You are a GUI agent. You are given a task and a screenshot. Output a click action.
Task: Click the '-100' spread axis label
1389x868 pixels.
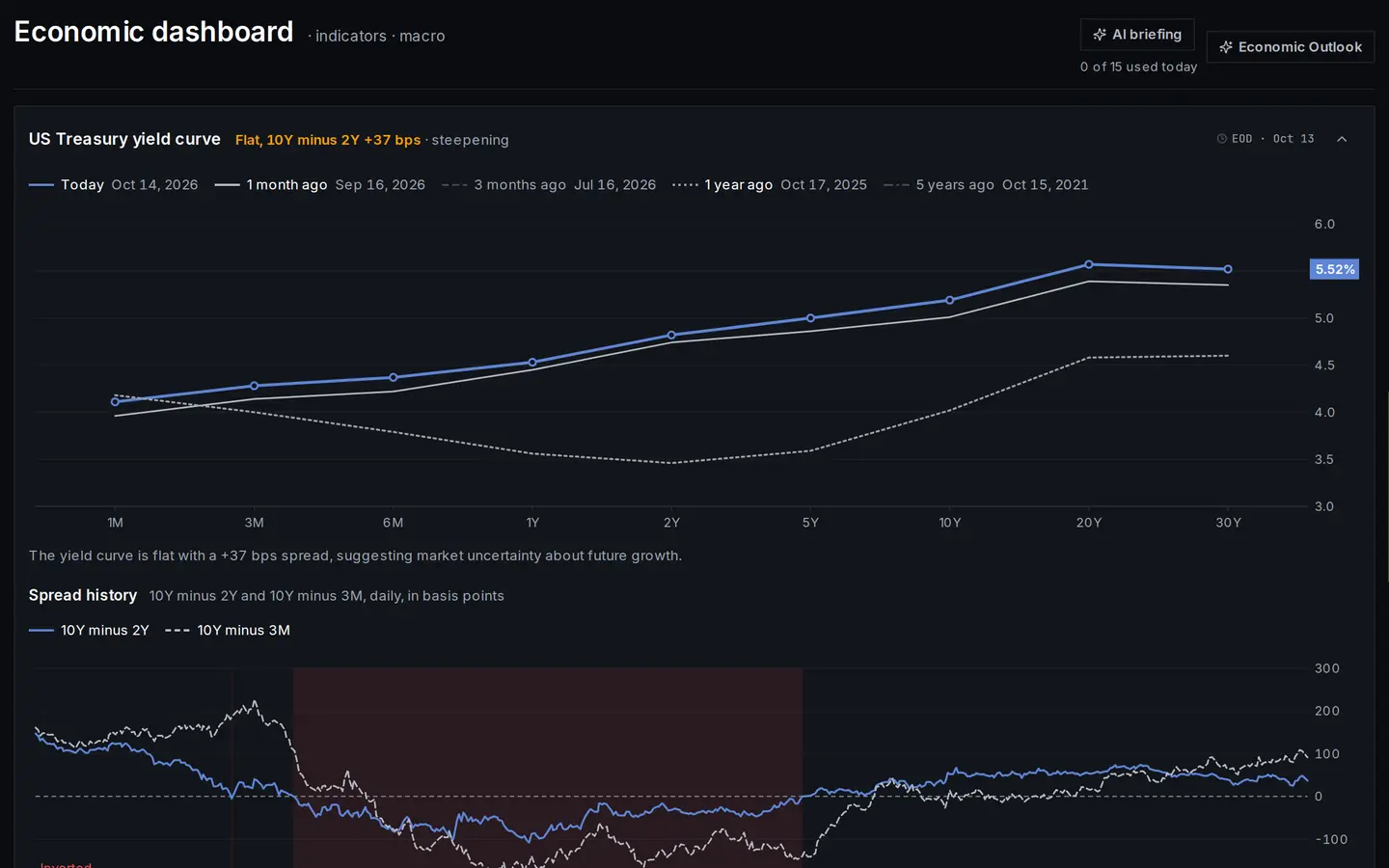click(x=1331, y=840)
